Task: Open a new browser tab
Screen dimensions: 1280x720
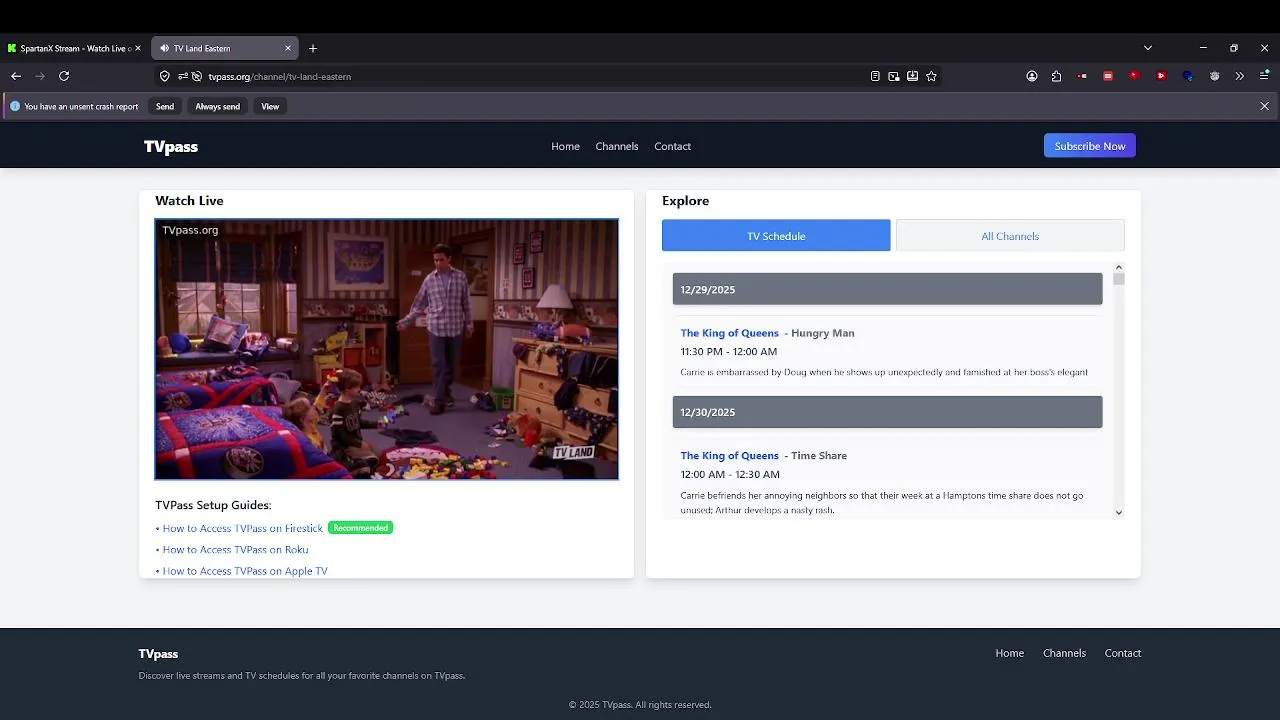Action: [313, 48]
